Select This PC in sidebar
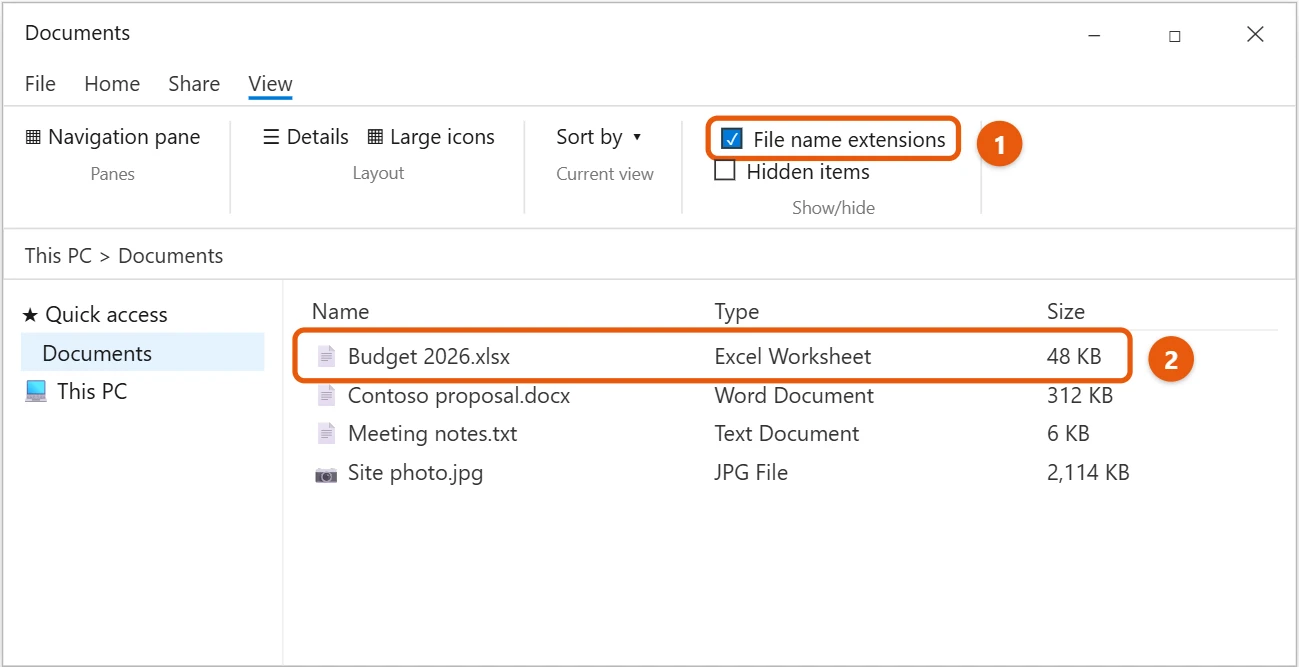The height and width of the screenshot is (667, 1299). coord(77,391)
